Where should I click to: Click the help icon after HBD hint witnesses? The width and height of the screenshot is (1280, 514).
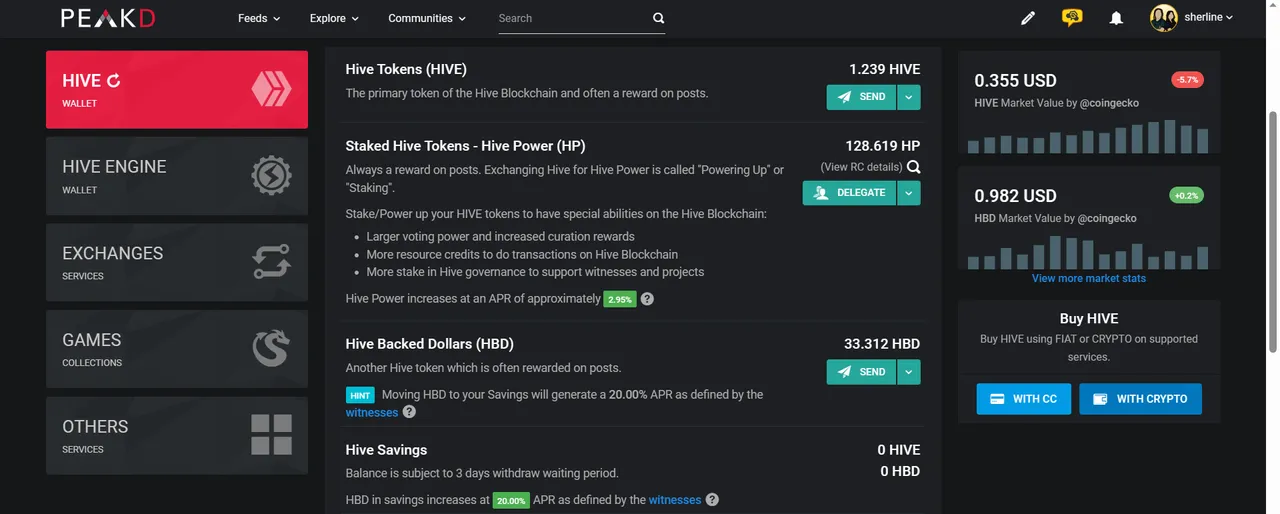(409, 412)
